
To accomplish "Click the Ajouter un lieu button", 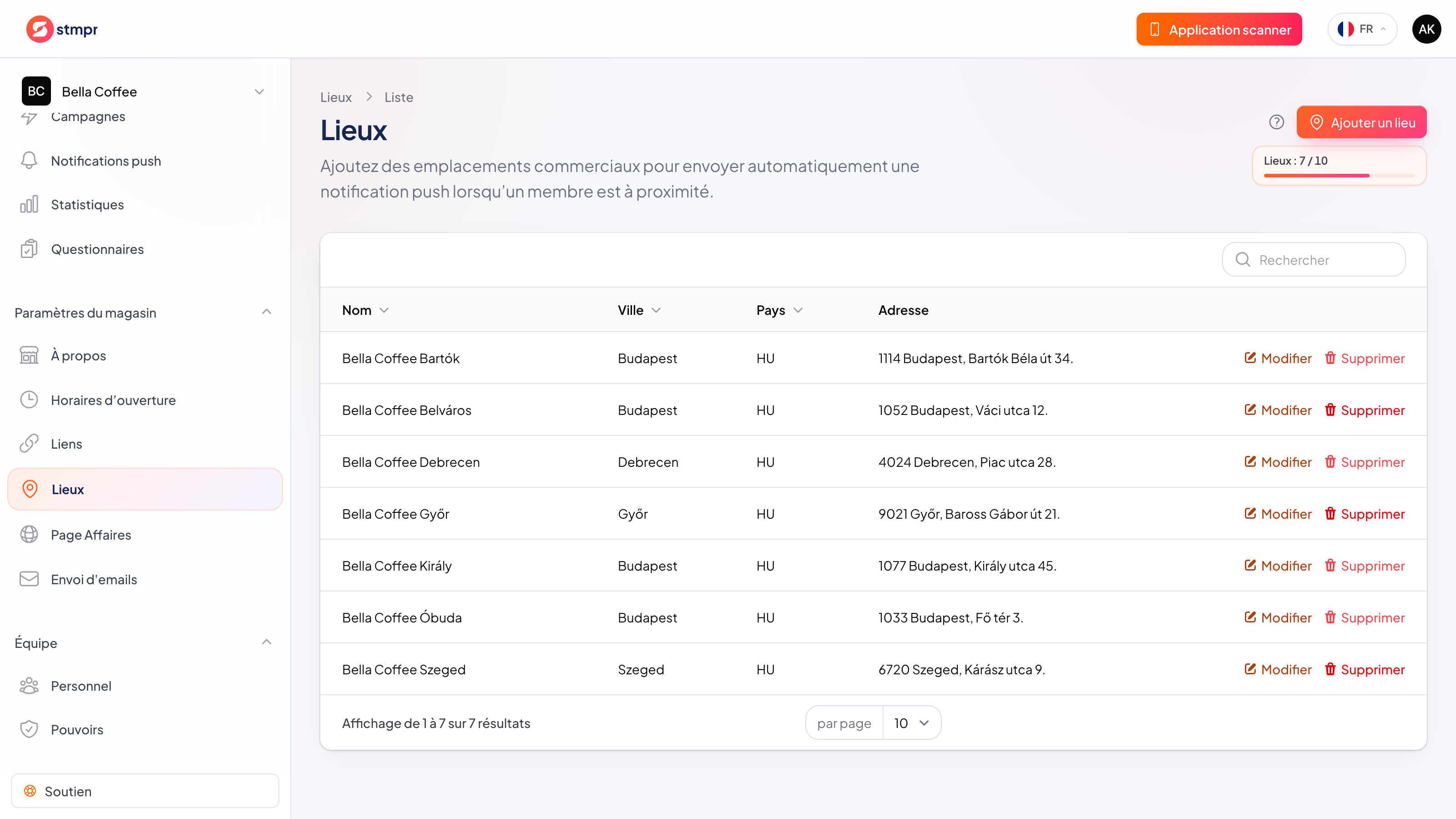I will click(x=1361, y=122).
